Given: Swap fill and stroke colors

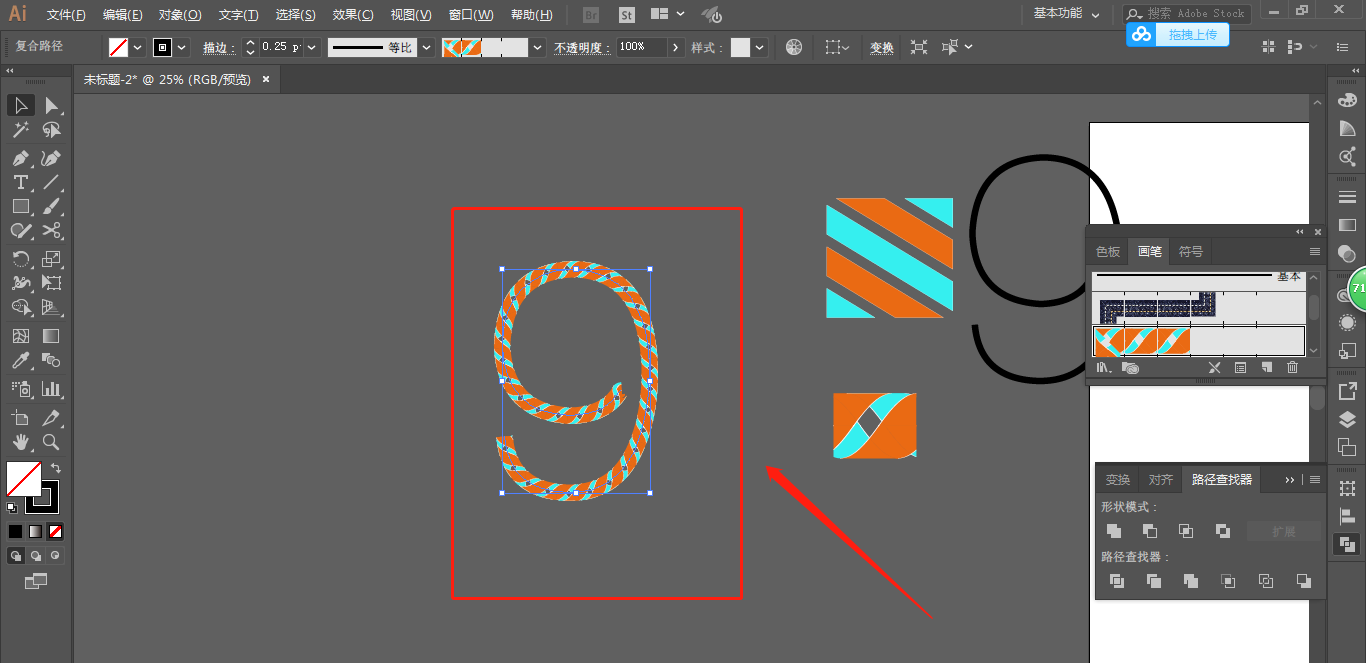Looking at the screenshot, I should pos(56,468).
